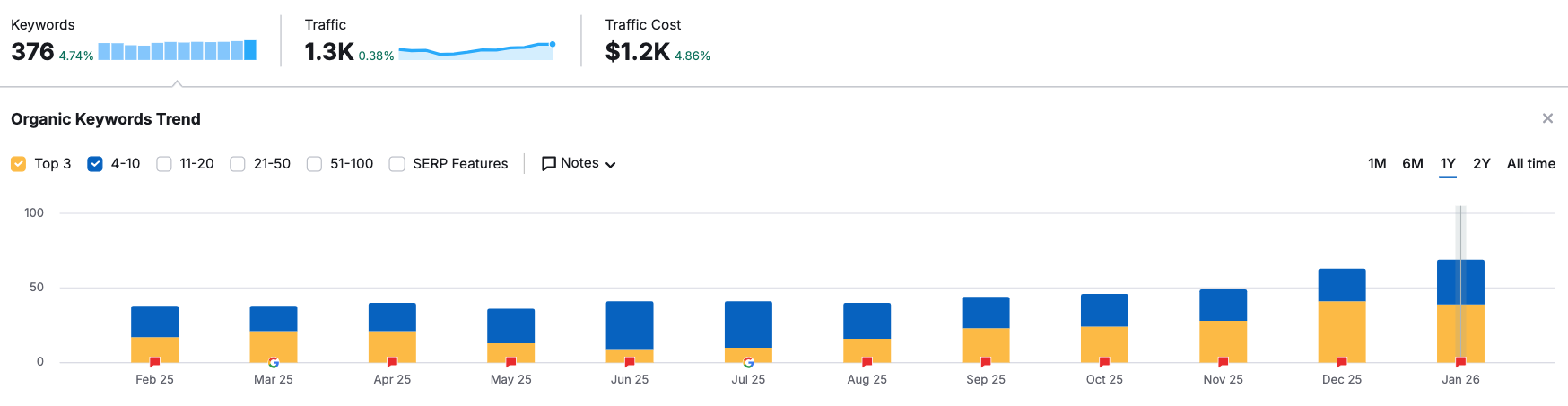The image size is (1568, 406).
Task: Click the red note flag under Jun 25
Action: pos(630,362)
